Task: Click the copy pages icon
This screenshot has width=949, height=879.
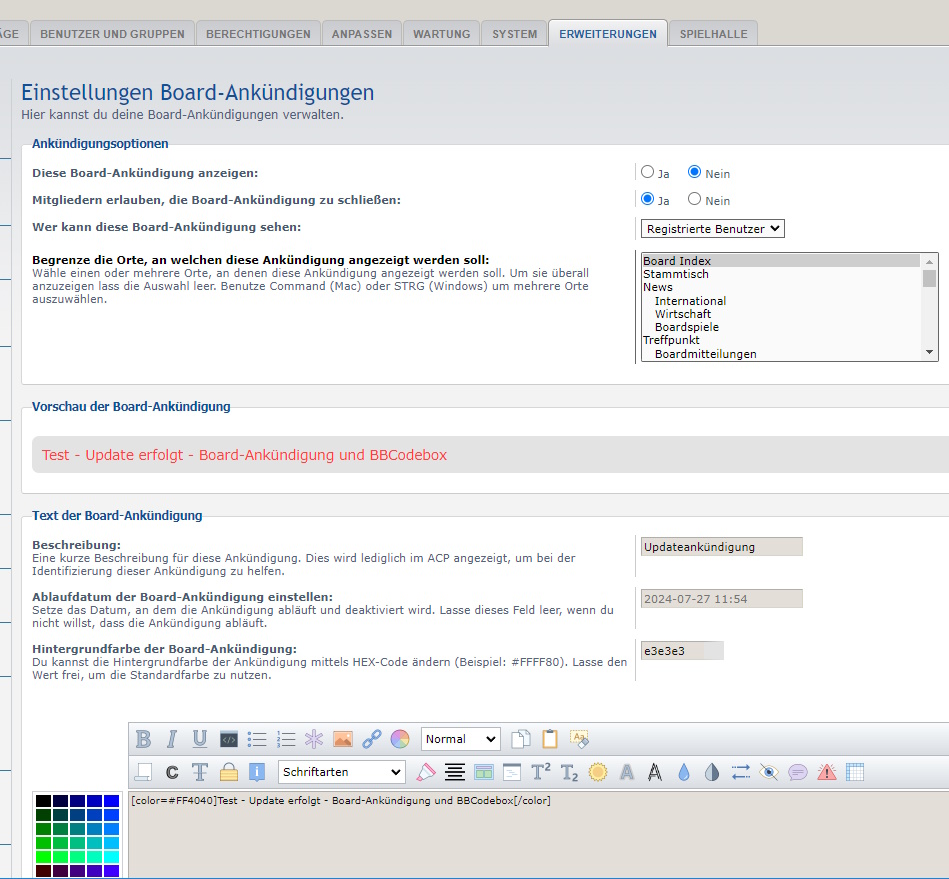Action: click(520, 739)
